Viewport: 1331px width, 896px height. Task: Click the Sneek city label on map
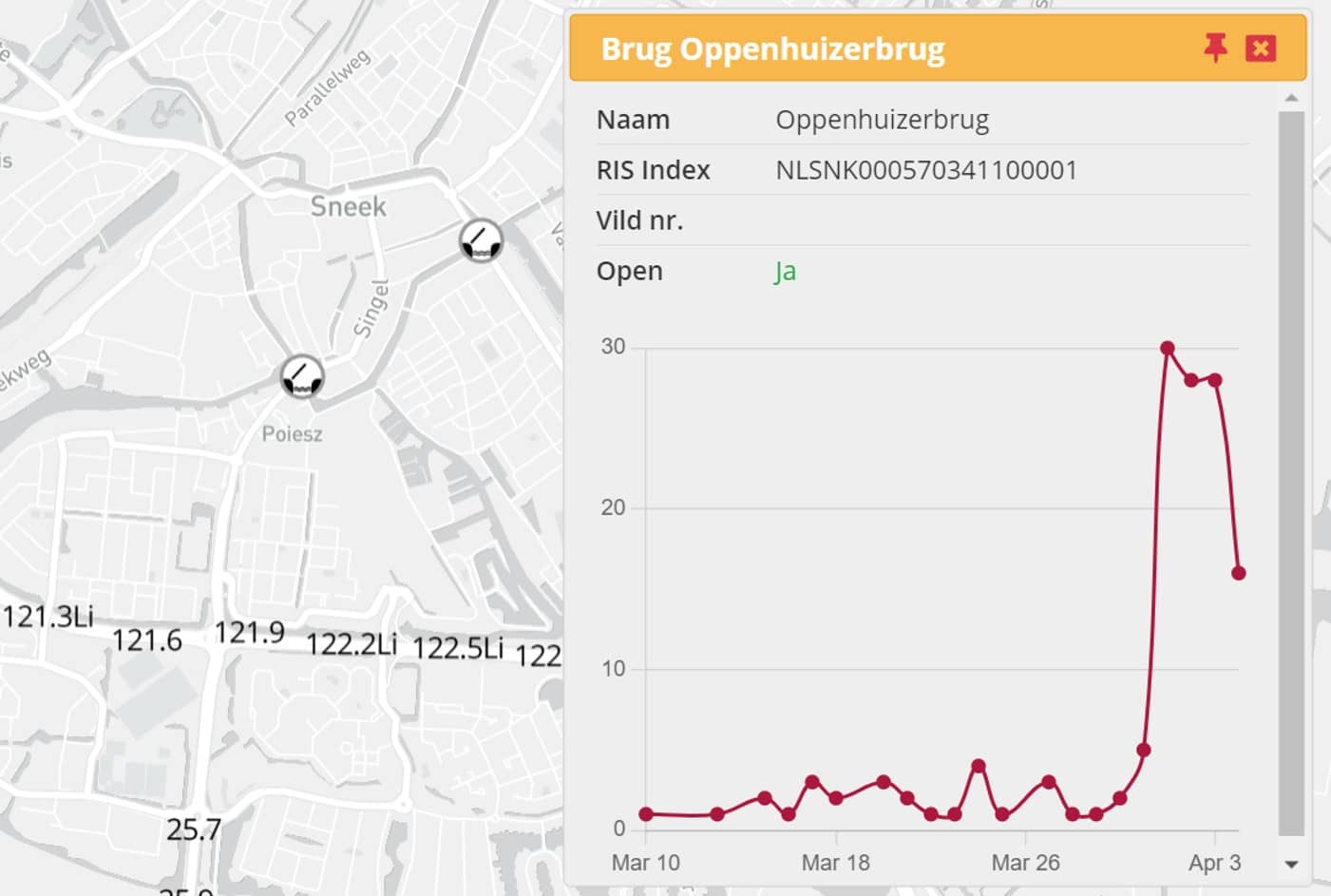click(348, 206)
